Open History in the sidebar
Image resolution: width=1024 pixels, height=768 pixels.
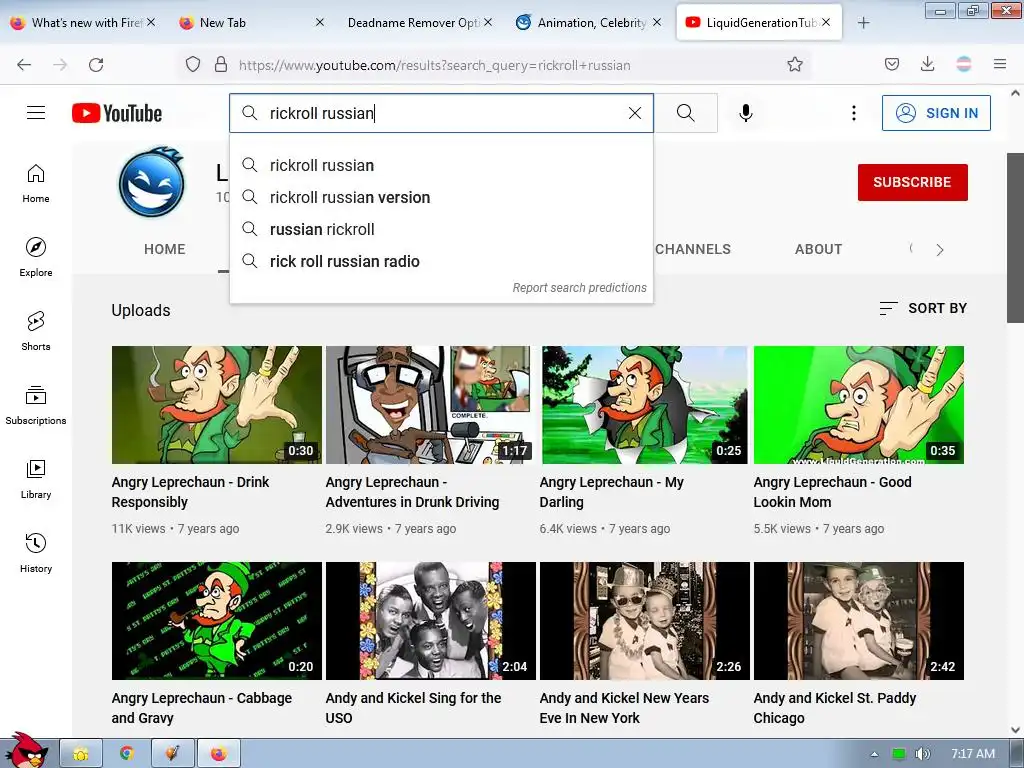[x=36, y=553]
